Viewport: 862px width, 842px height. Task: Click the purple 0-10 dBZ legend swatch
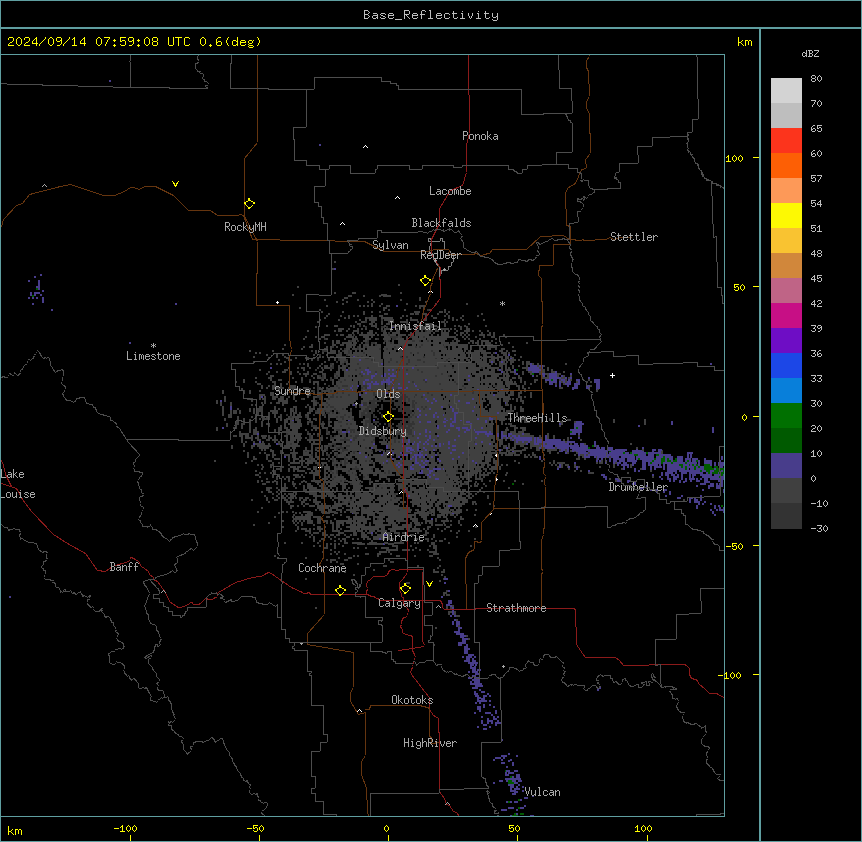tap(786, 466)
